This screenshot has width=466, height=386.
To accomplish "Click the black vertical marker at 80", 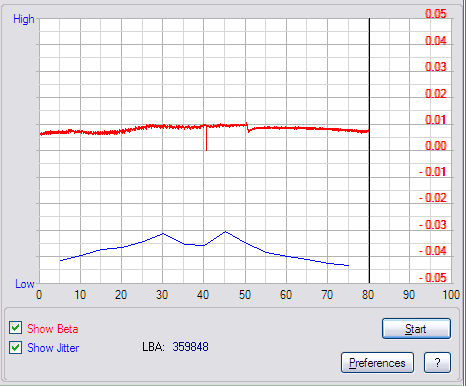I will [369, 150].
